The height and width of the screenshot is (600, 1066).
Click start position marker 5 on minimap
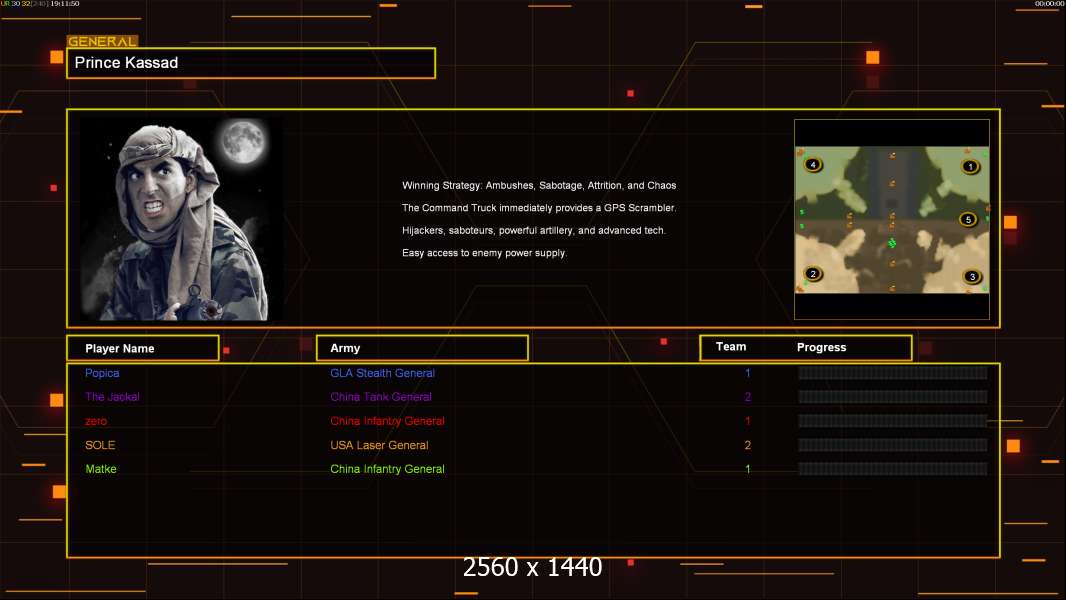(968, 219)
